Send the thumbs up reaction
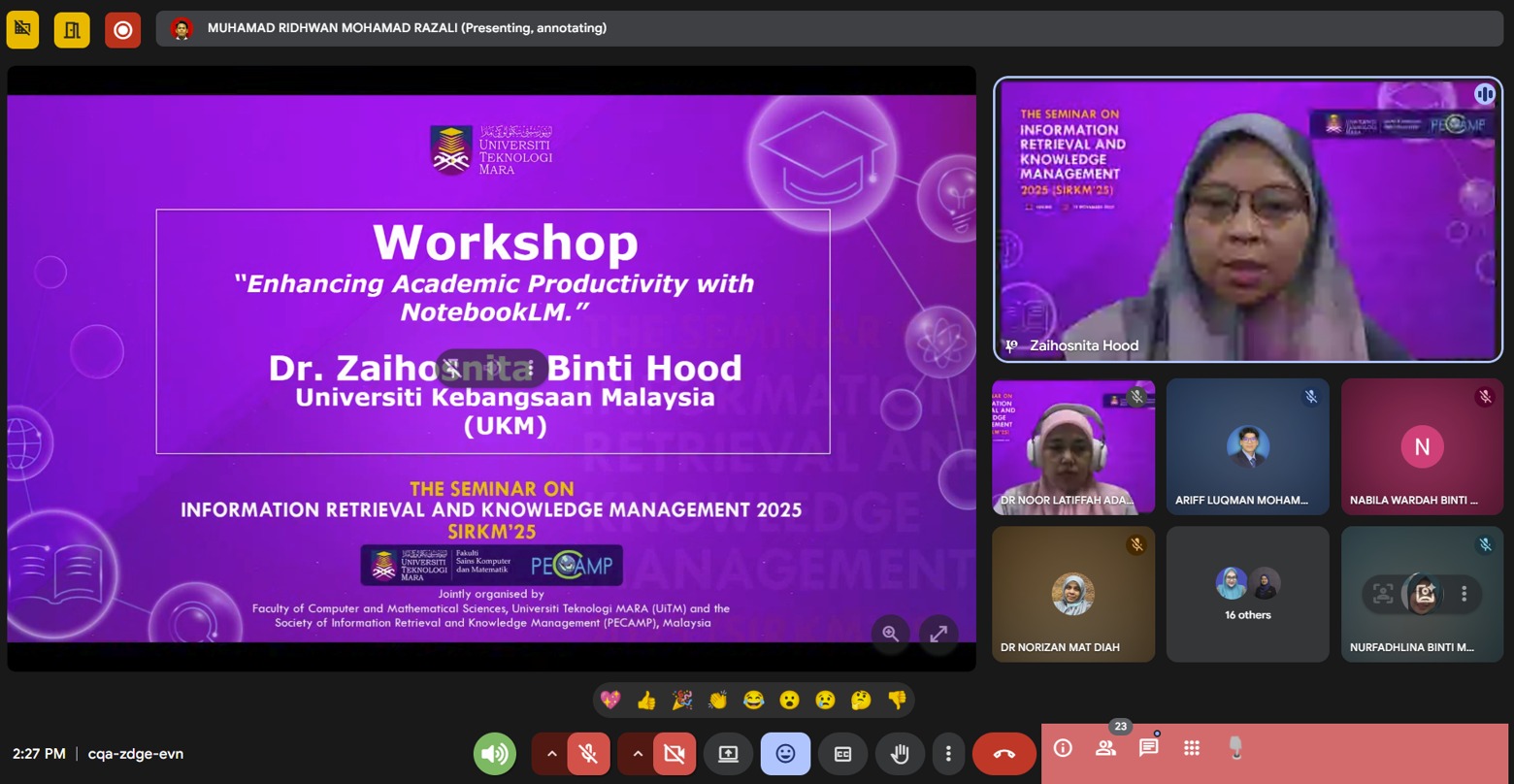The width and height of the screenshot is (1514, 784). [x=646, y=700]
